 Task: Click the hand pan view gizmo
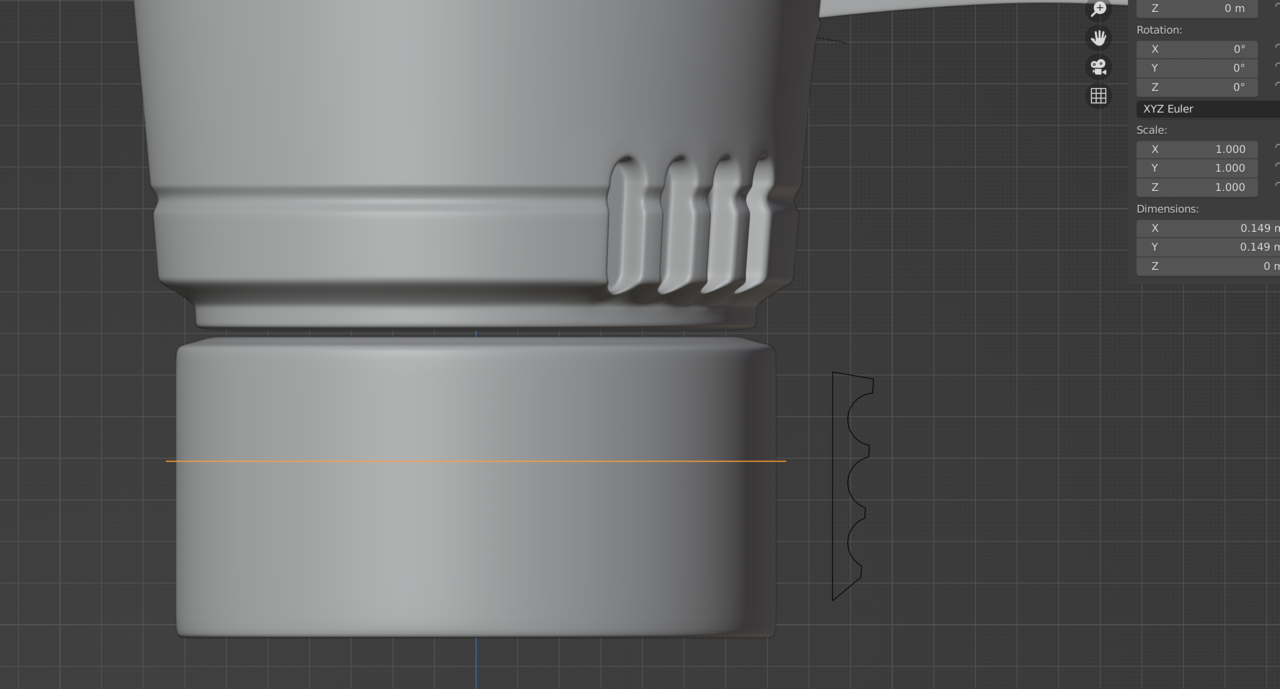pos(1099,38)
